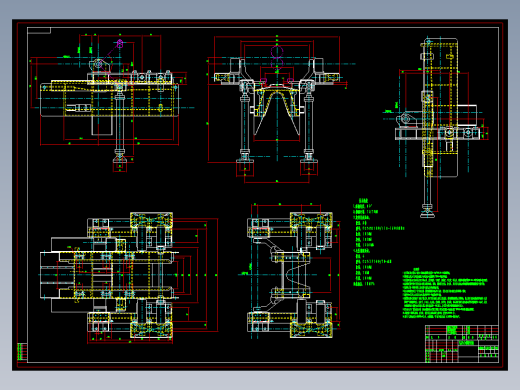Select the green parameter list beside the plan view
This screenshot has height=390, width=520.
tap(379, 242)
